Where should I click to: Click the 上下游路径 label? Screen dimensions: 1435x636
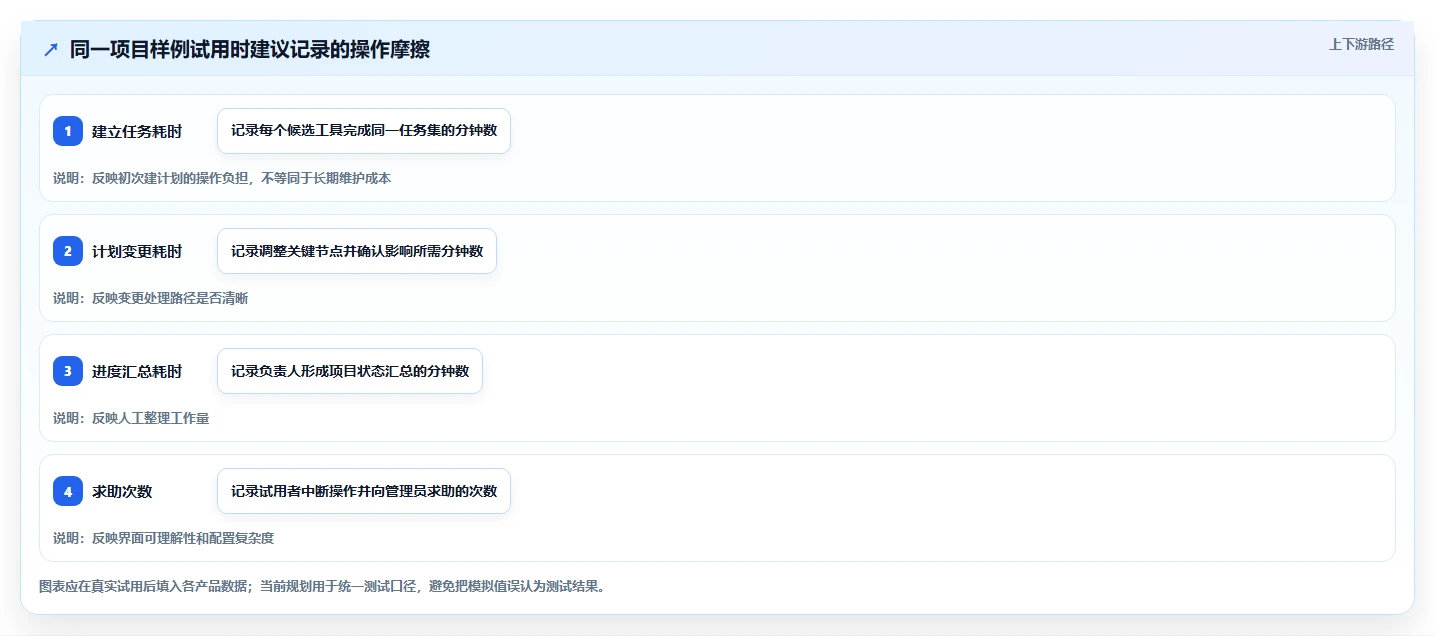pyautogui.click(x=1361, y=44)
